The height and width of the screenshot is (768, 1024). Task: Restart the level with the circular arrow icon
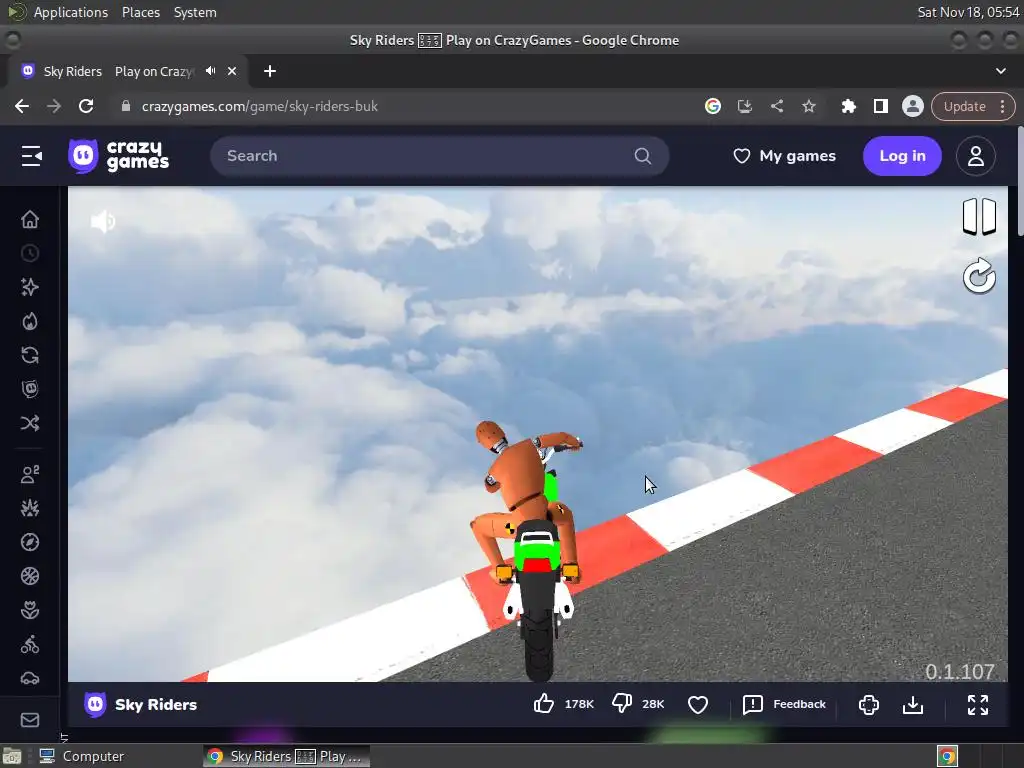[979, 276]
